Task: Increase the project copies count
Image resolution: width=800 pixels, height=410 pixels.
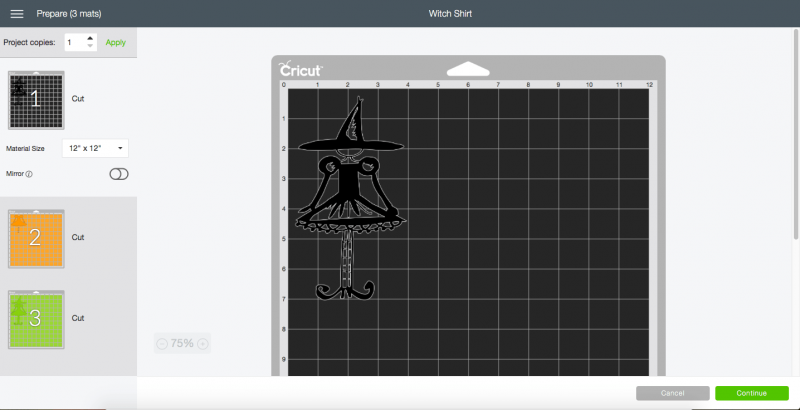Action: coord(91,38)
